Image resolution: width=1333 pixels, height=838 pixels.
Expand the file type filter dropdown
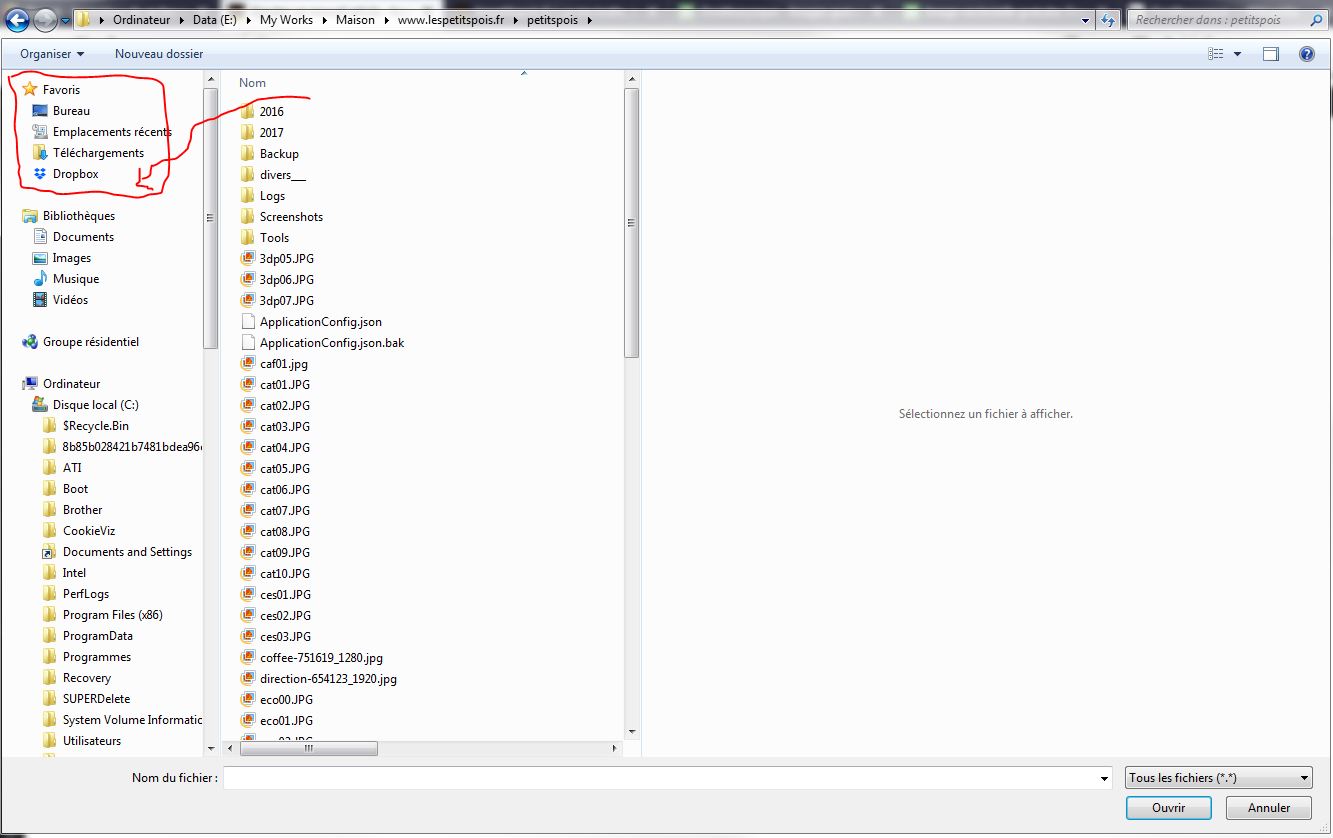coord(1218,778)
